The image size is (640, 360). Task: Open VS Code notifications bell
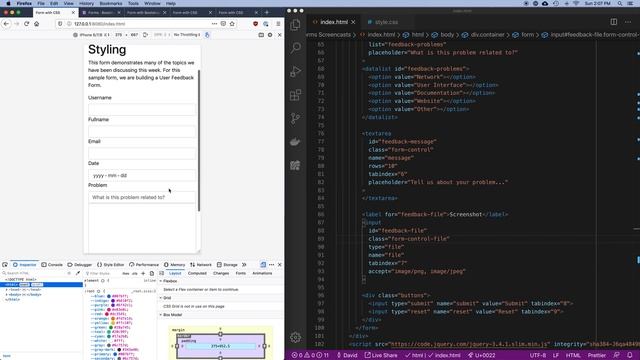[630, 355]
